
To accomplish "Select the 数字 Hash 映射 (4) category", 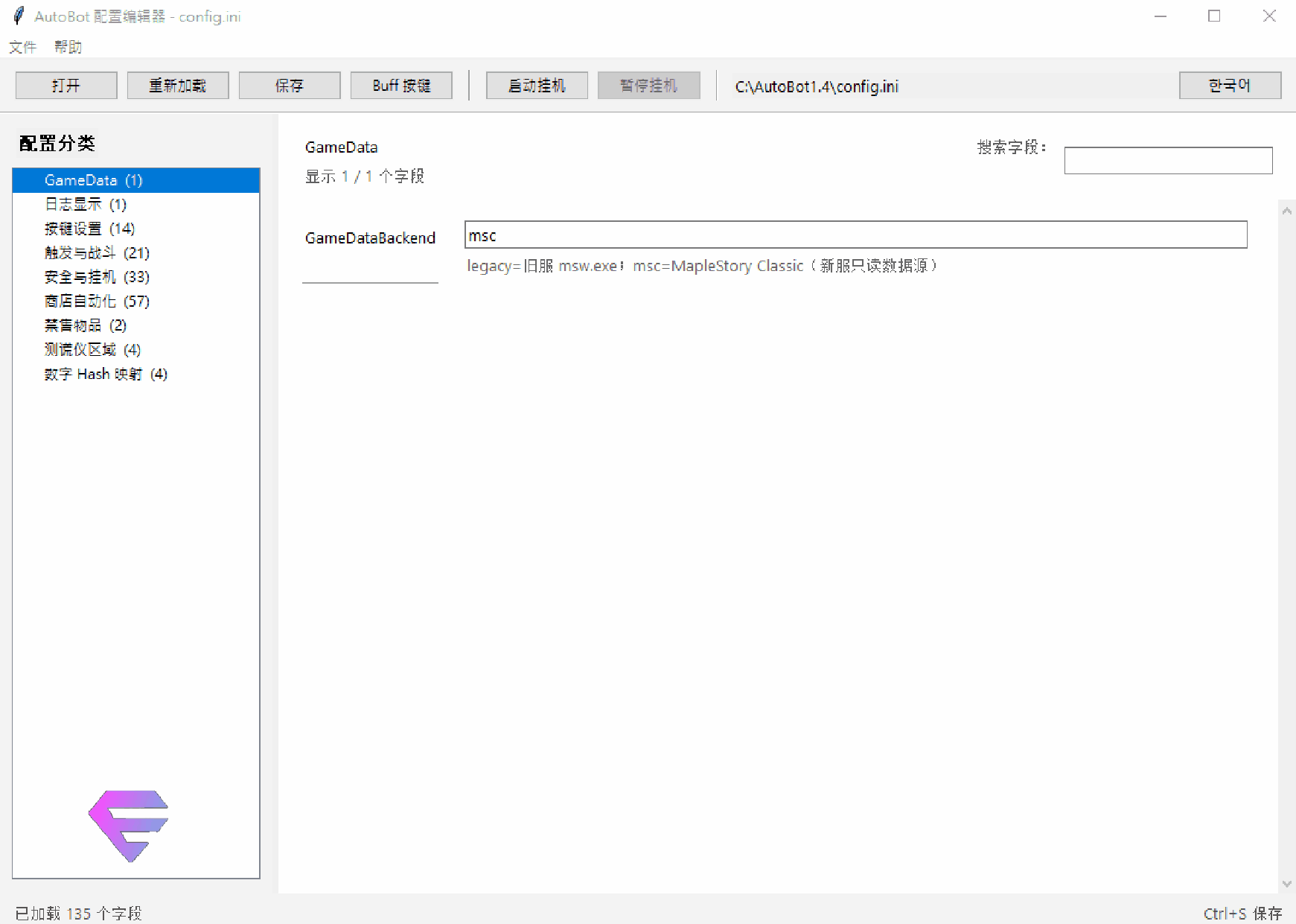I will point(136,374).
